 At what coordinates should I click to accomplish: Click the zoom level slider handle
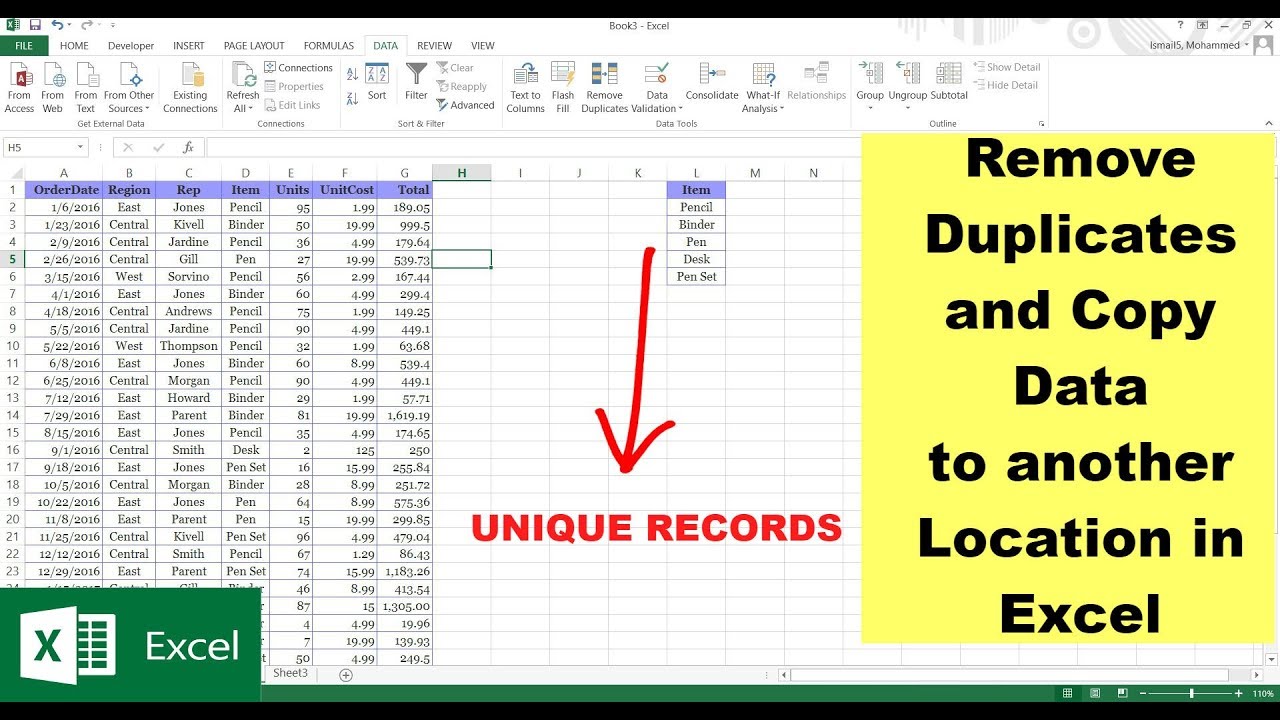[x=1191, y=693]
